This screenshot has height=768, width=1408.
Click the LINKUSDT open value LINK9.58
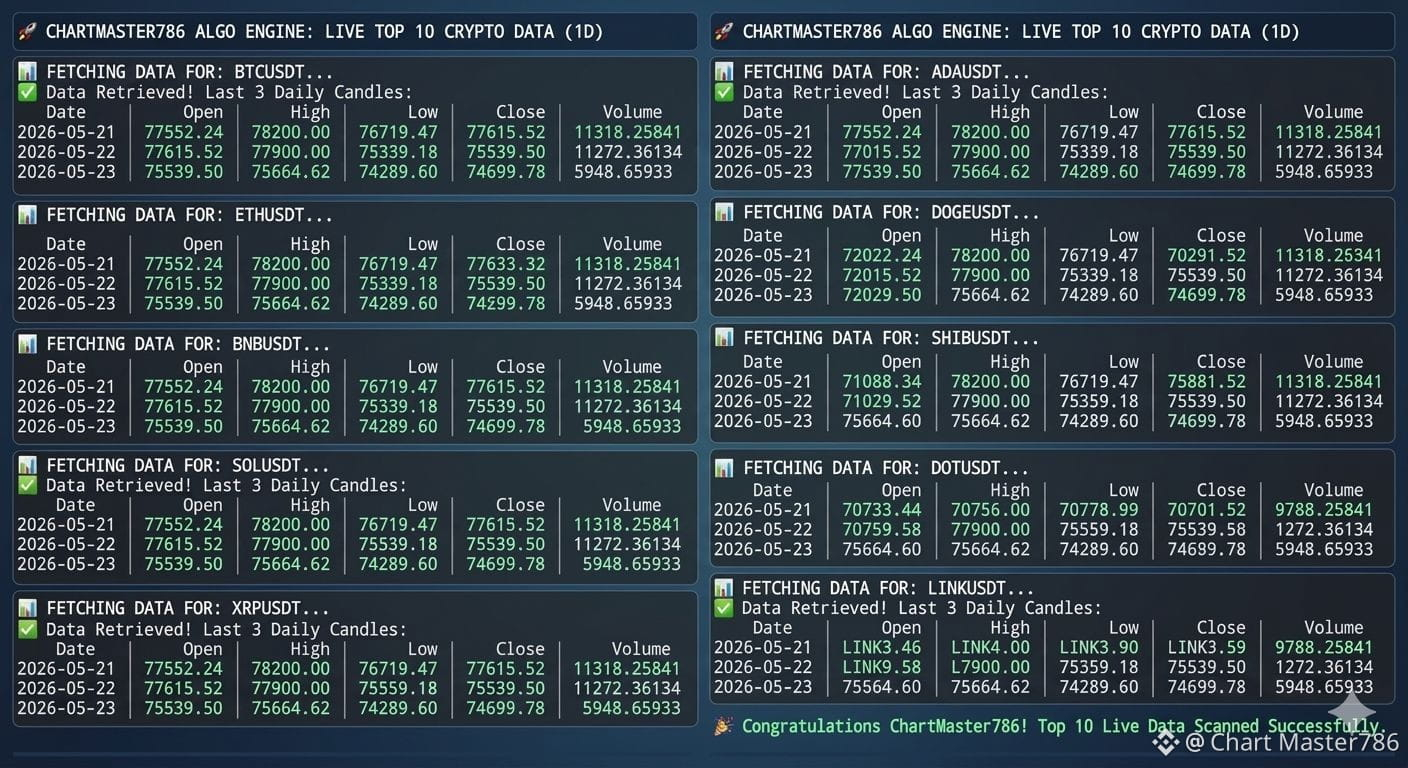pyautogui.click(x=882, y=667)
